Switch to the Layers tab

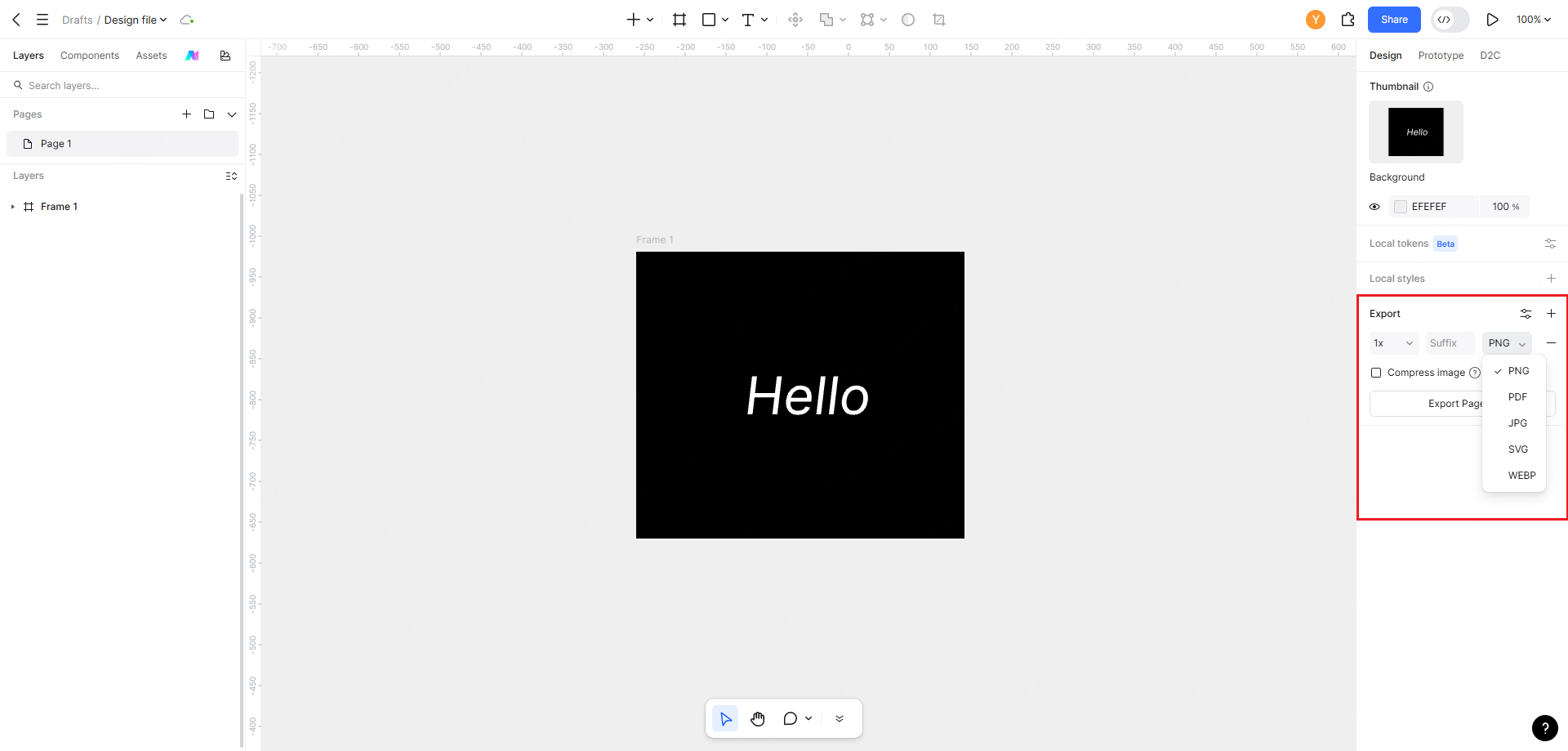click(29, 56)
